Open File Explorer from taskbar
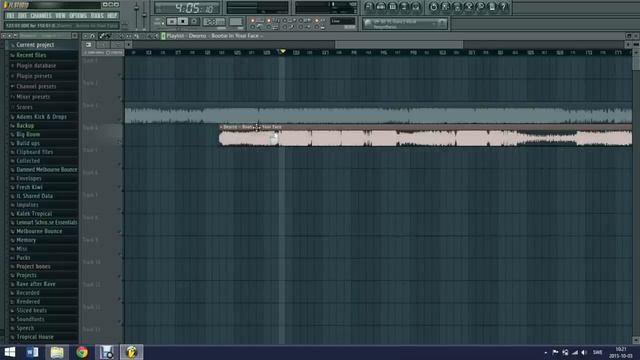The height and width of the screenshot is (360, 640). point(57,352)
